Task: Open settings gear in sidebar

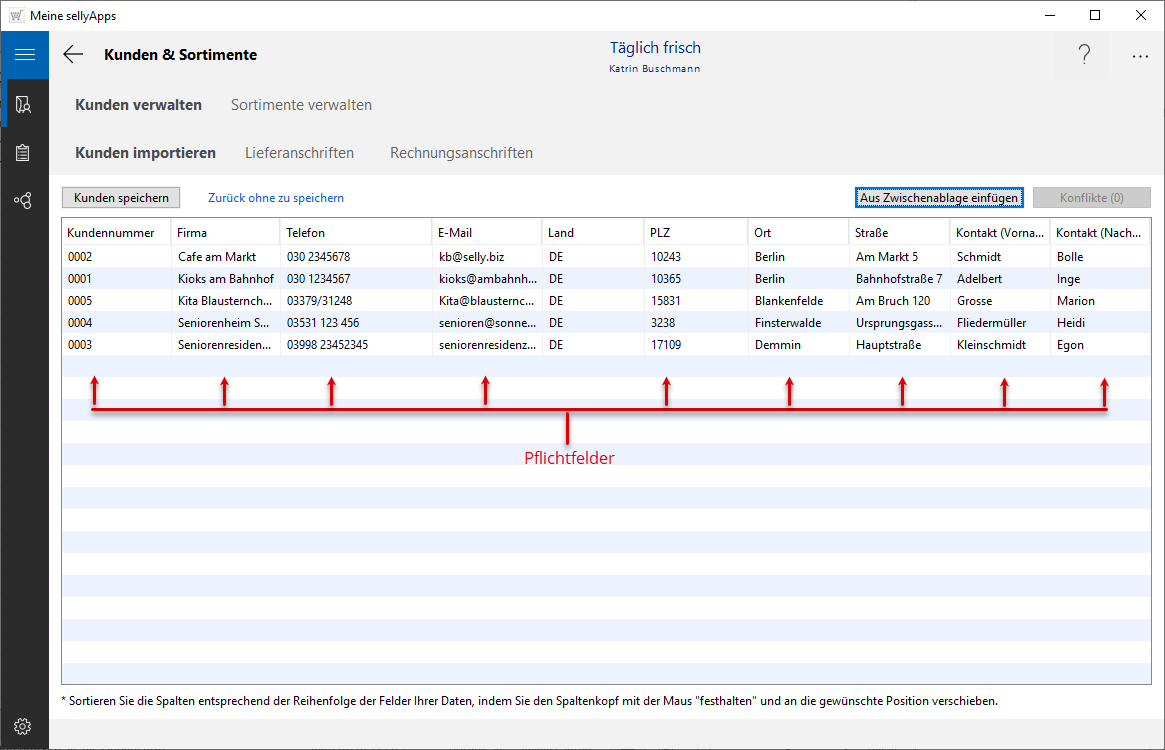Action: pyautogui.click(x=24, y=726)
